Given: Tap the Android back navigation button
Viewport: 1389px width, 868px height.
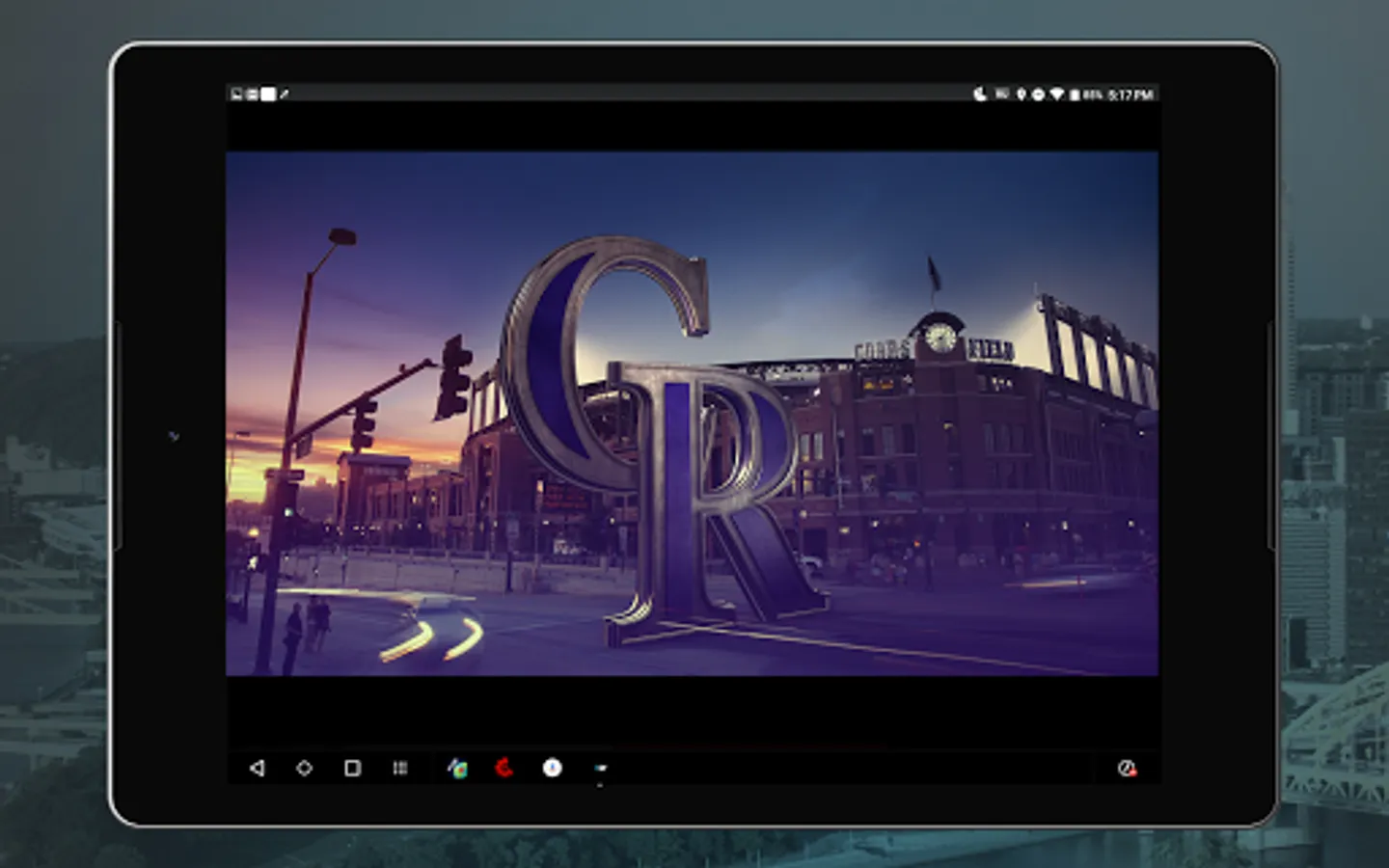Looking at the screenshot, I should coord(257,768).
